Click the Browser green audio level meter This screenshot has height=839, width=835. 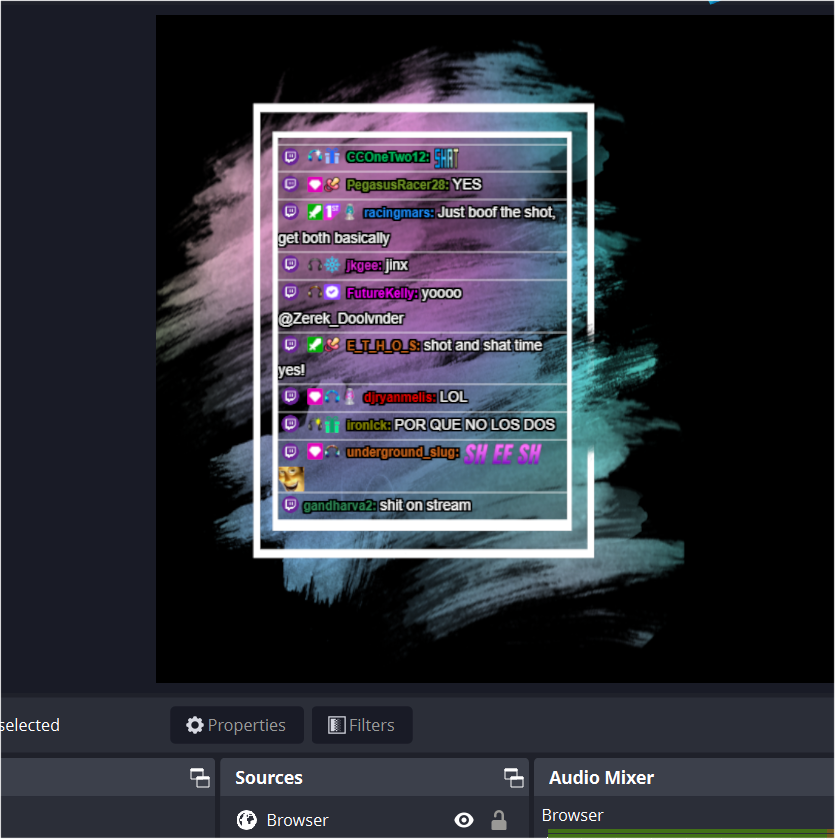[690, 833]
